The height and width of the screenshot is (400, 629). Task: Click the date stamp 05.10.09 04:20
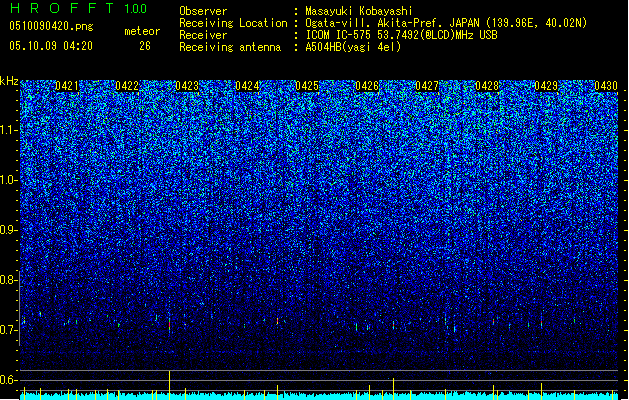coord(51,46)
